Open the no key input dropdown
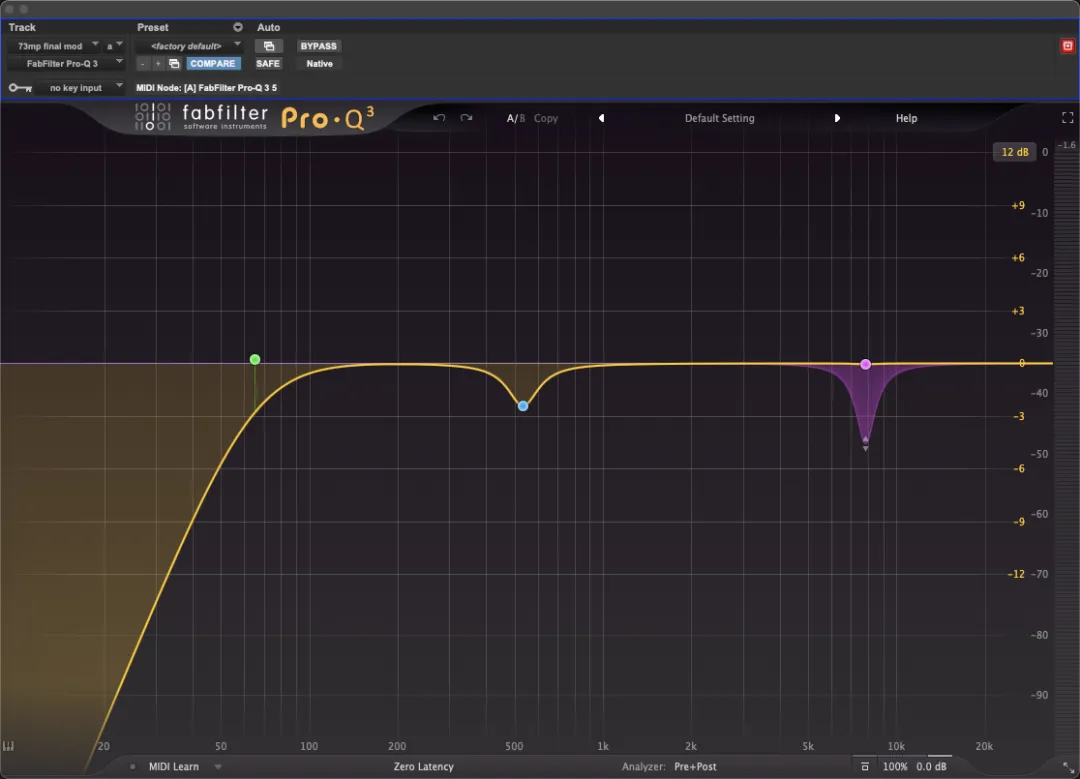The width and height of the screenshot is (1080, 779). [81, 87]
